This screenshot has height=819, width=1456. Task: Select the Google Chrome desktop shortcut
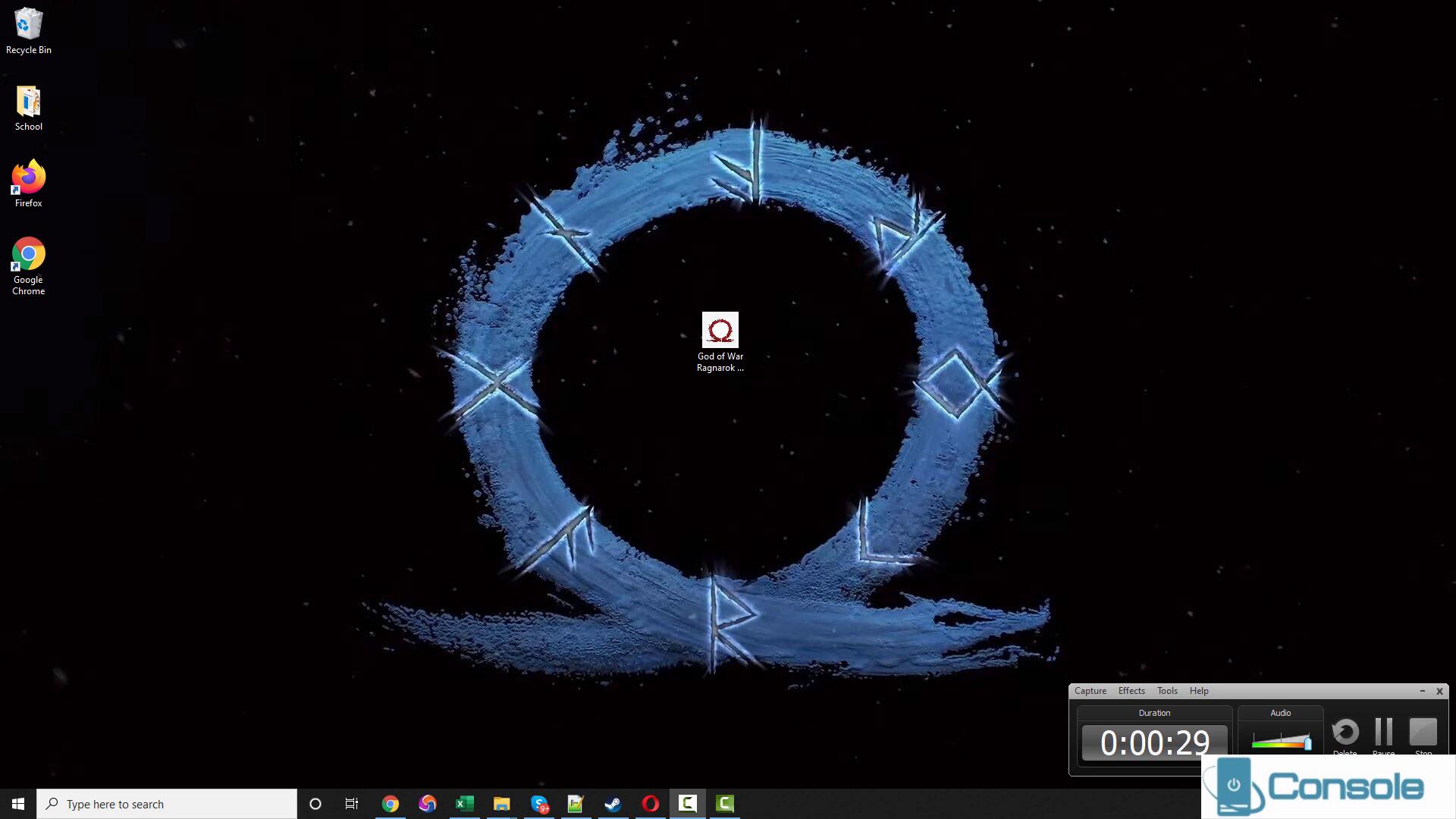click(x=29, y=255)
